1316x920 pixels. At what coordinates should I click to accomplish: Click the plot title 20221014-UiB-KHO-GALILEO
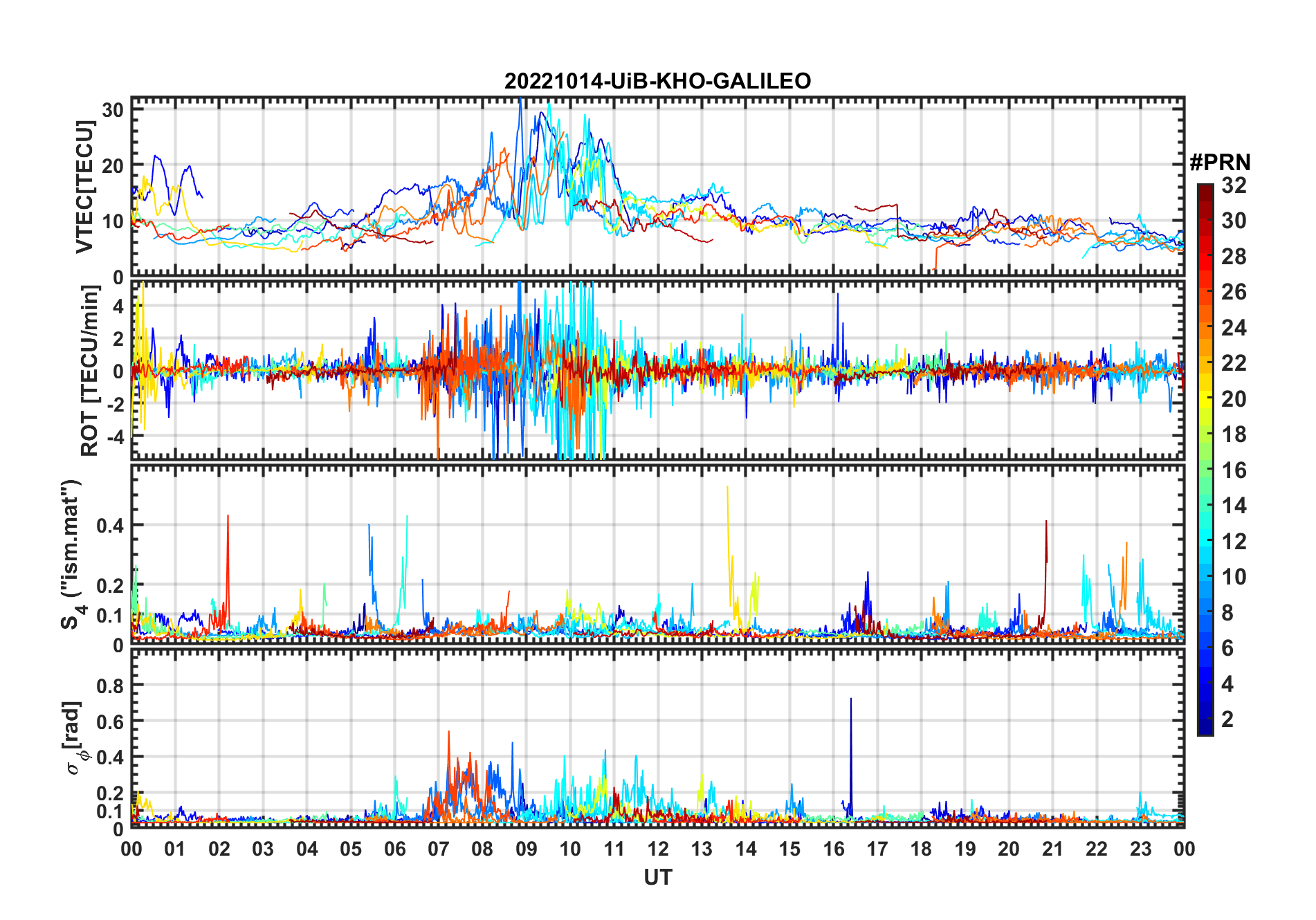[657, 82]
